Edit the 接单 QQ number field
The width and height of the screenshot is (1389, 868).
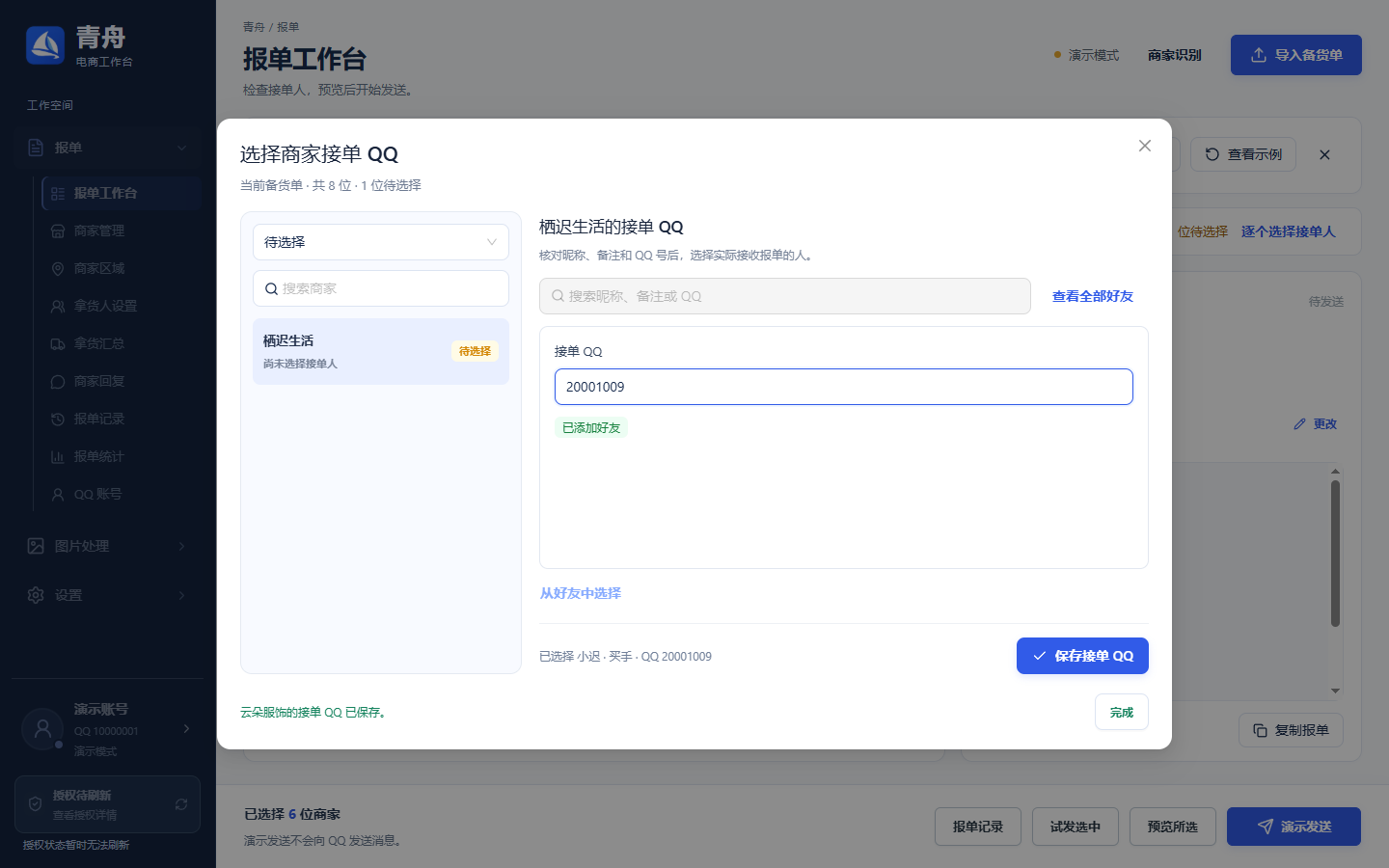844,387
